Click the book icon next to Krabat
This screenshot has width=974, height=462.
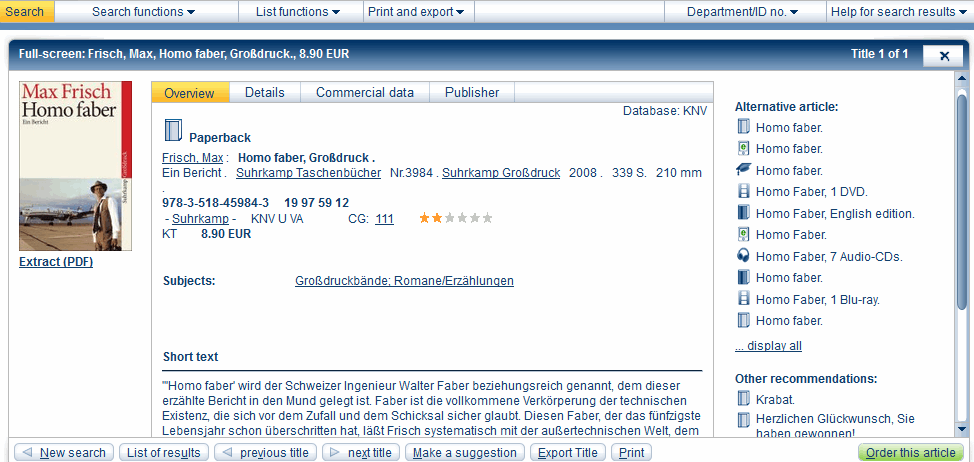743,399
